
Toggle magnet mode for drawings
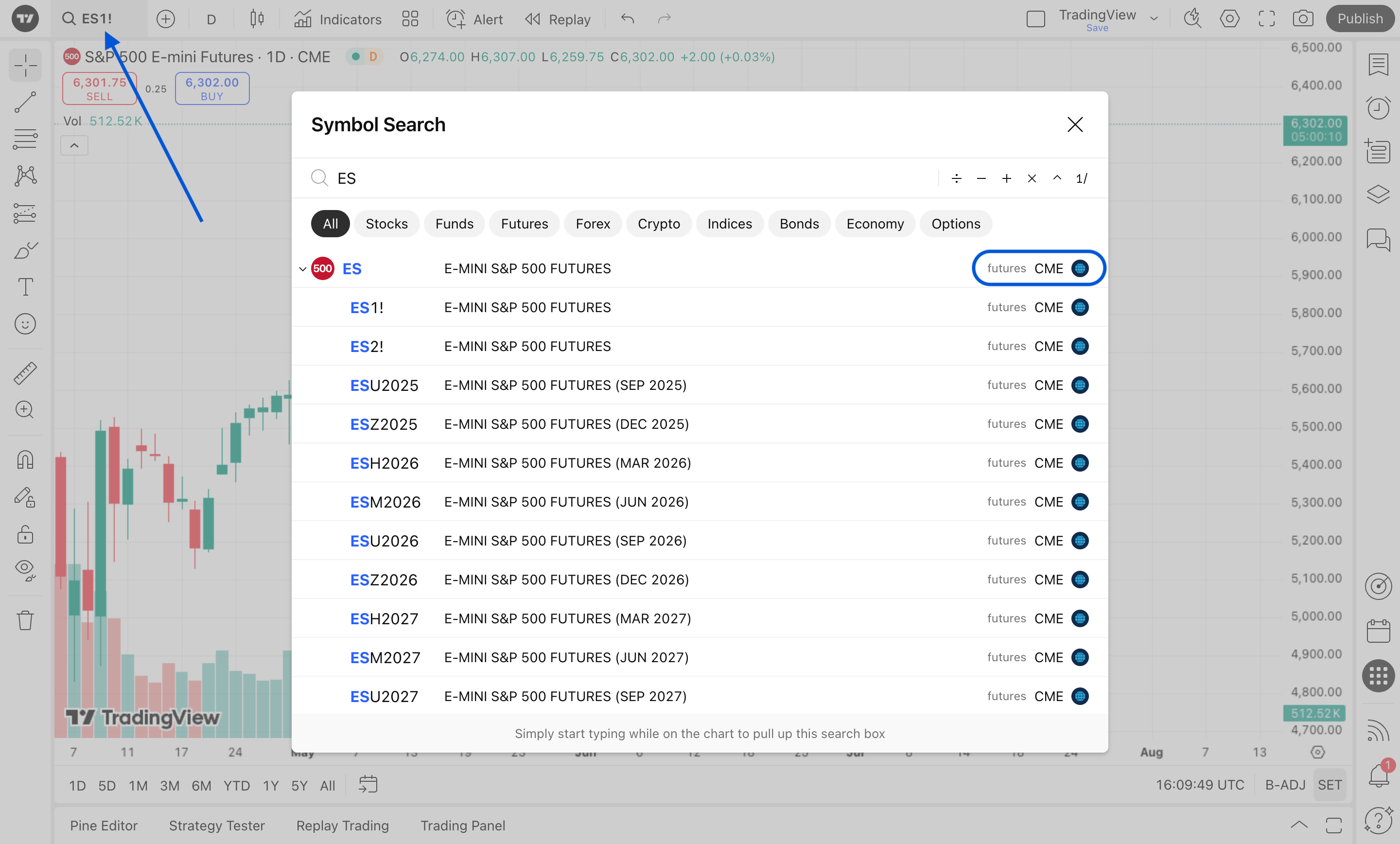(x=25, y=459)
